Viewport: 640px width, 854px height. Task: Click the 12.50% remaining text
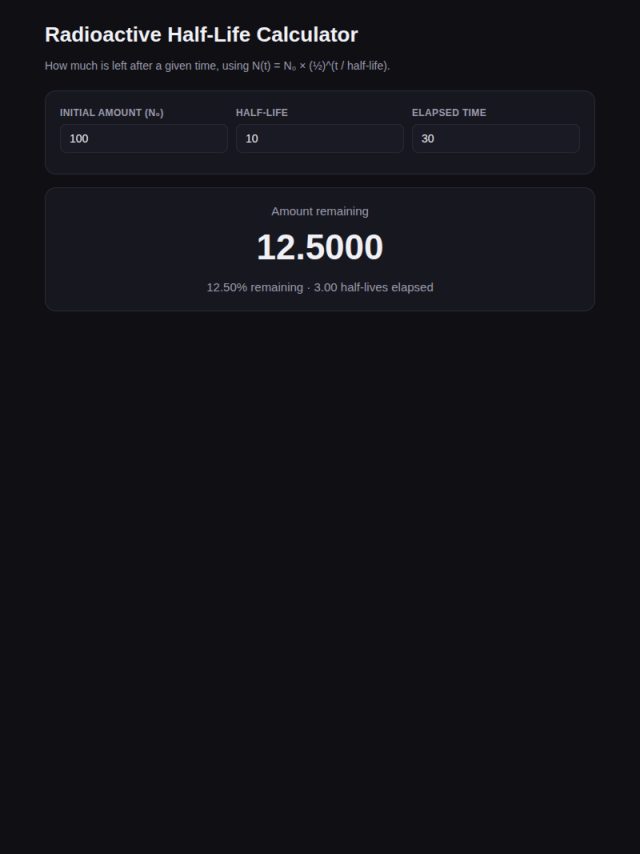255,287
